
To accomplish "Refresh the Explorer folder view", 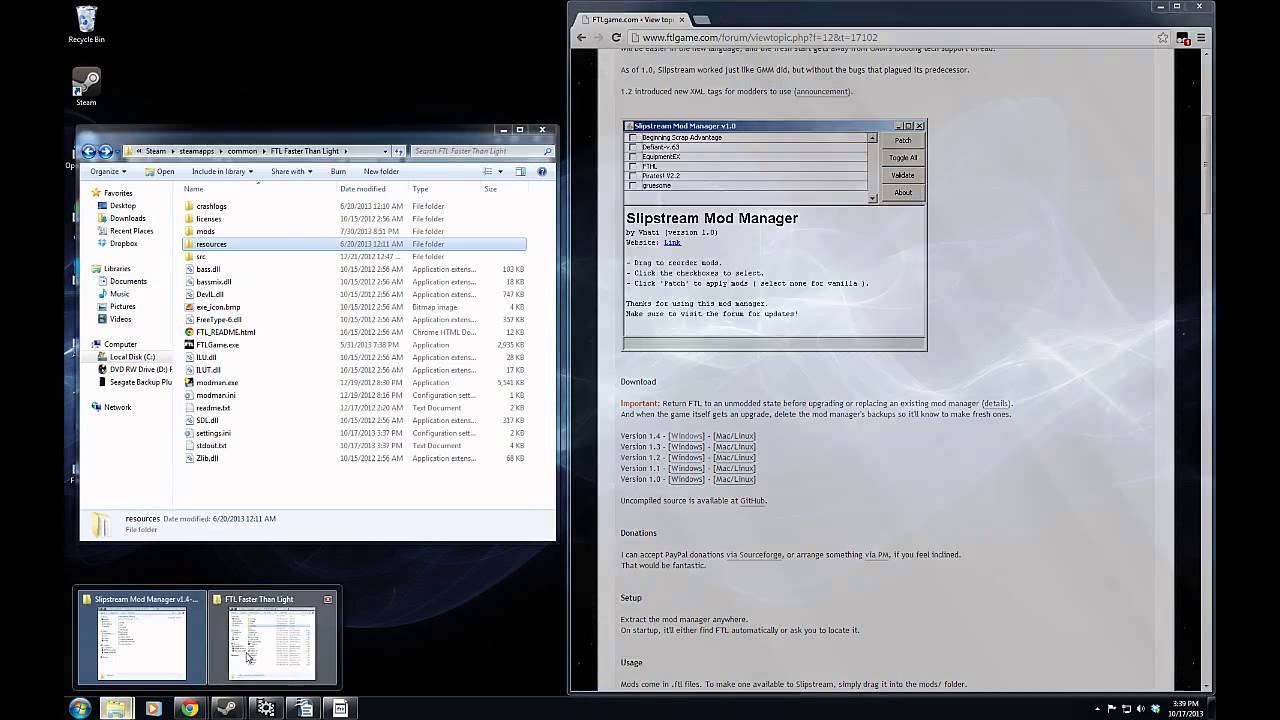I will 399,151.
